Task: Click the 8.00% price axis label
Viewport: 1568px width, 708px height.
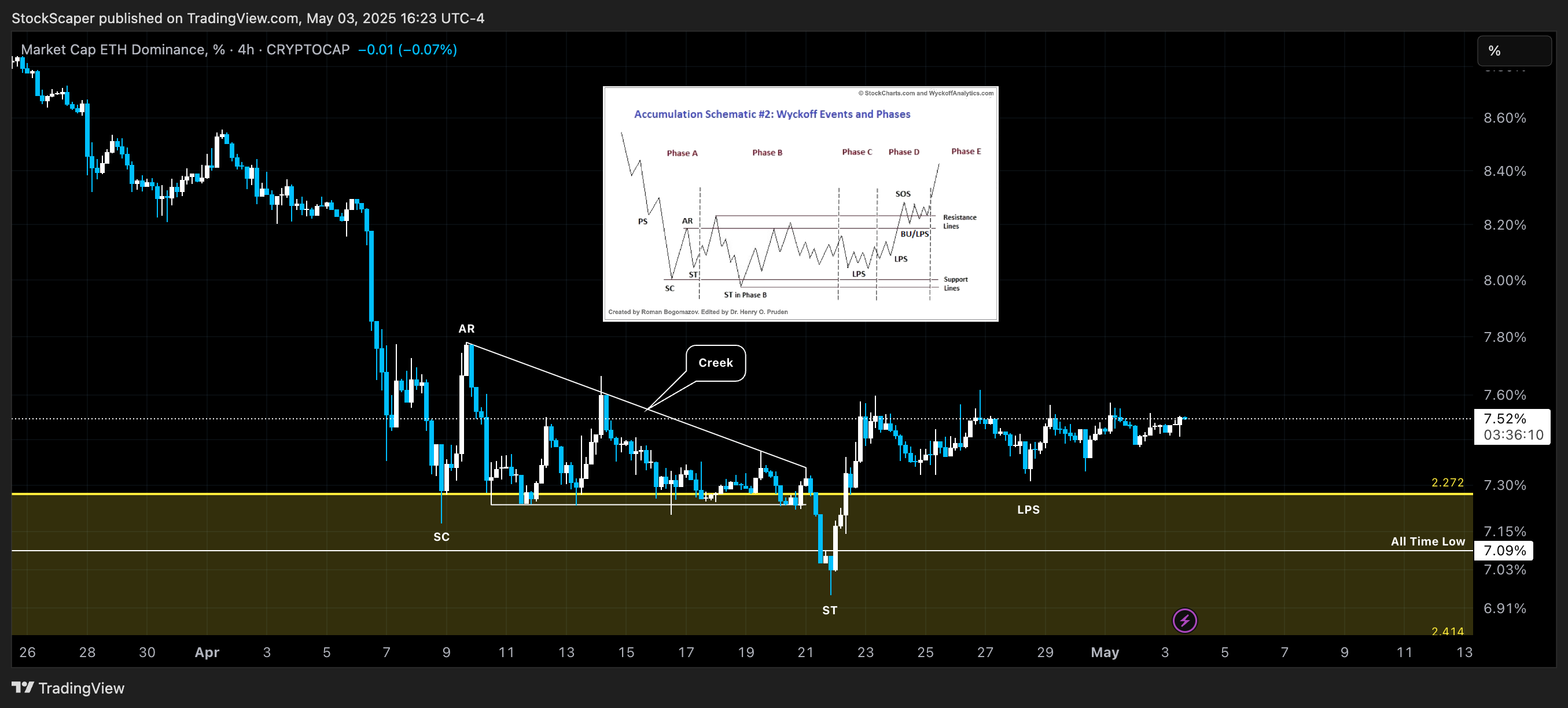Action: click(1505, 280)
